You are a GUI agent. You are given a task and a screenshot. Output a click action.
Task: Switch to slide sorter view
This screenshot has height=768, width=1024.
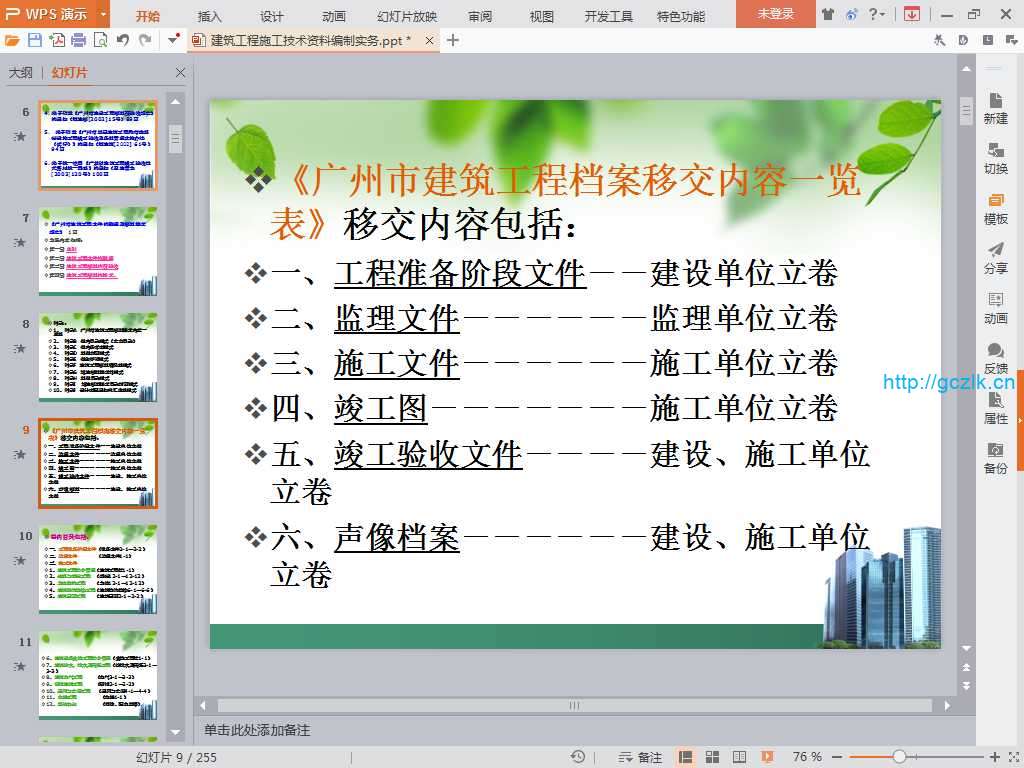click(712, 757)
